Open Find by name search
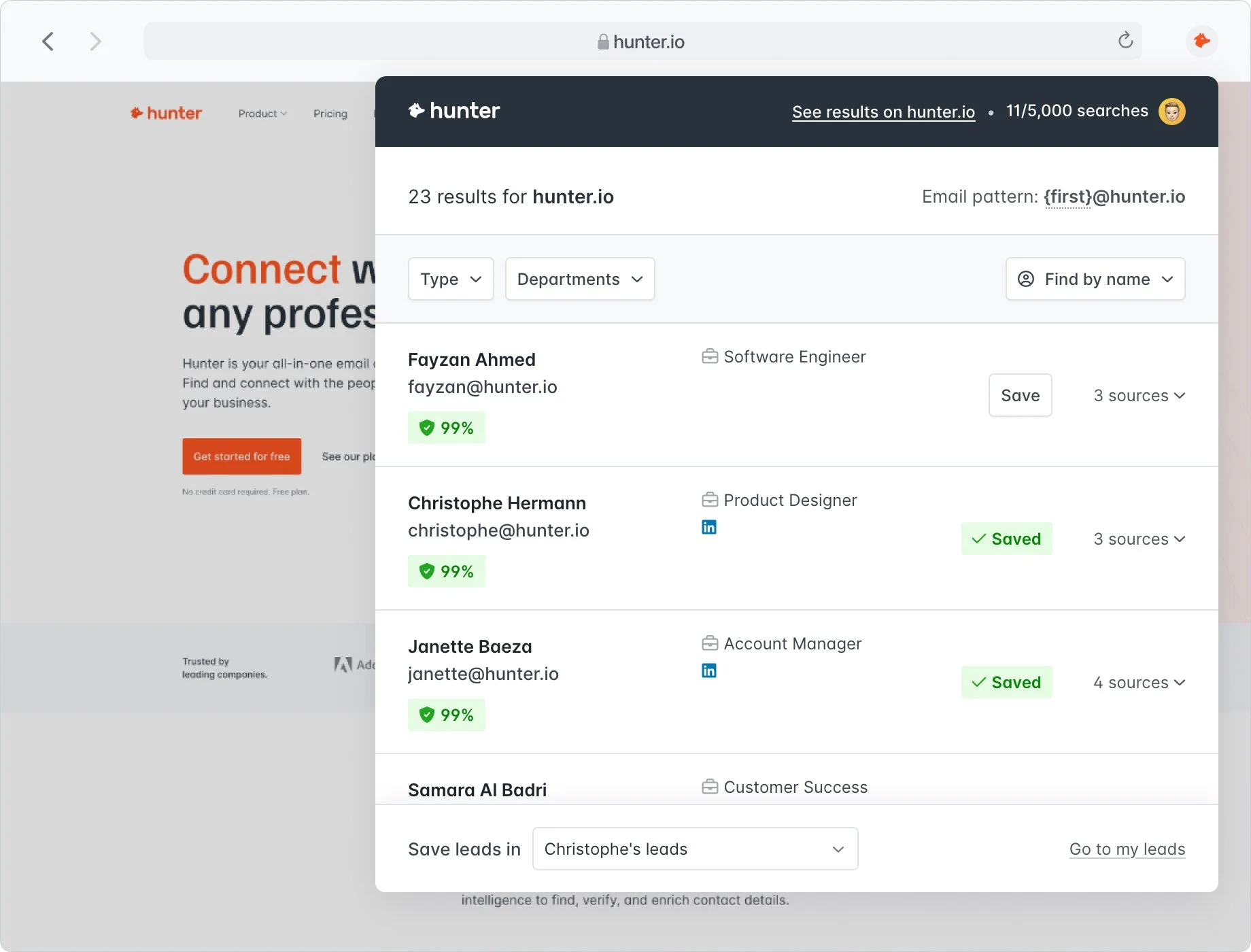This screenshot has width=1251, height=952. 1094,279
